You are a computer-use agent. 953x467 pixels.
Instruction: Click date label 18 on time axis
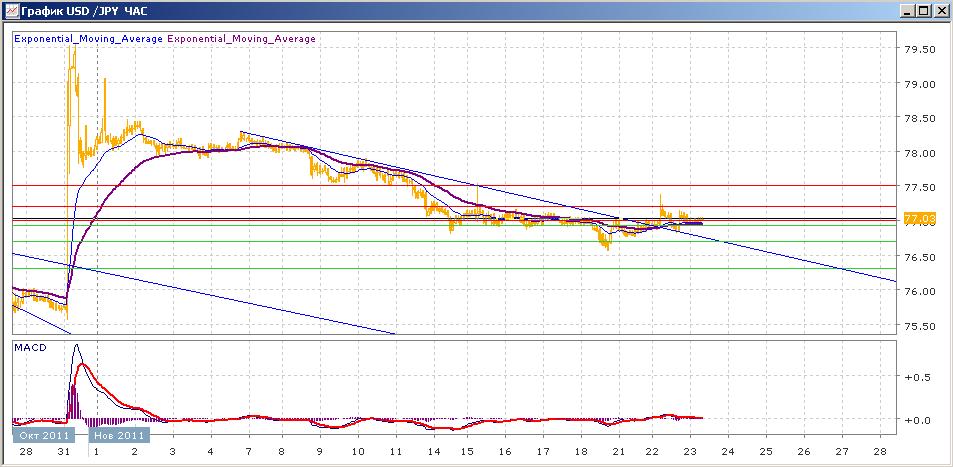[580, 453]
